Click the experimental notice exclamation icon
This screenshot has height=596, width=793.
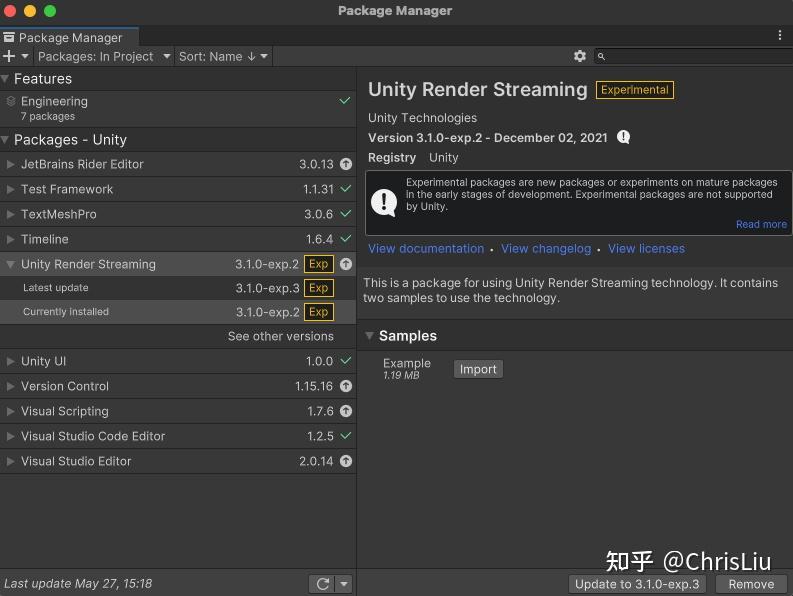click(384, 202)
